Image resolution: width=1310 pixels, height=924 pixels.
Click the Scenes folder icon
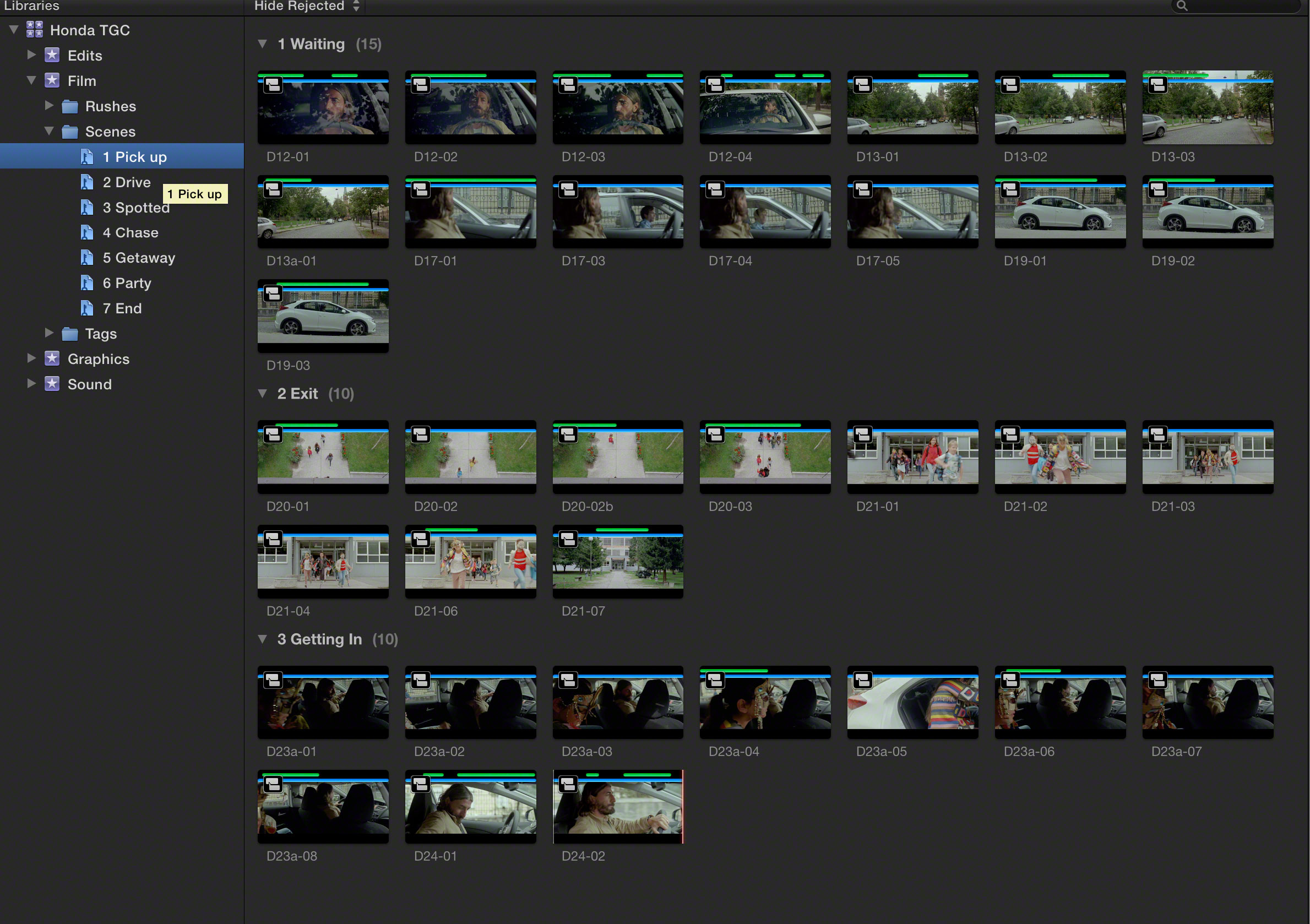coord(69,131)
